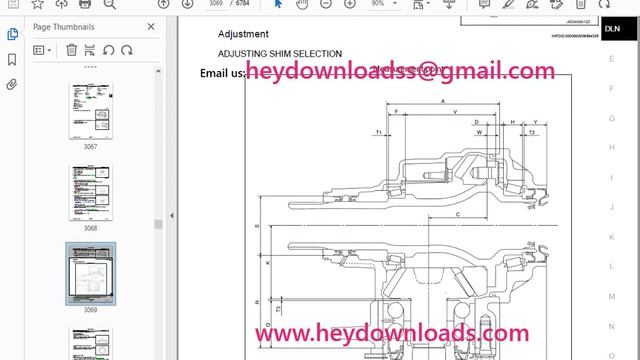Click the 'ADJUSTING SHIM SELECTION' heading
This screenshot has height=360, width=640.
280,54
